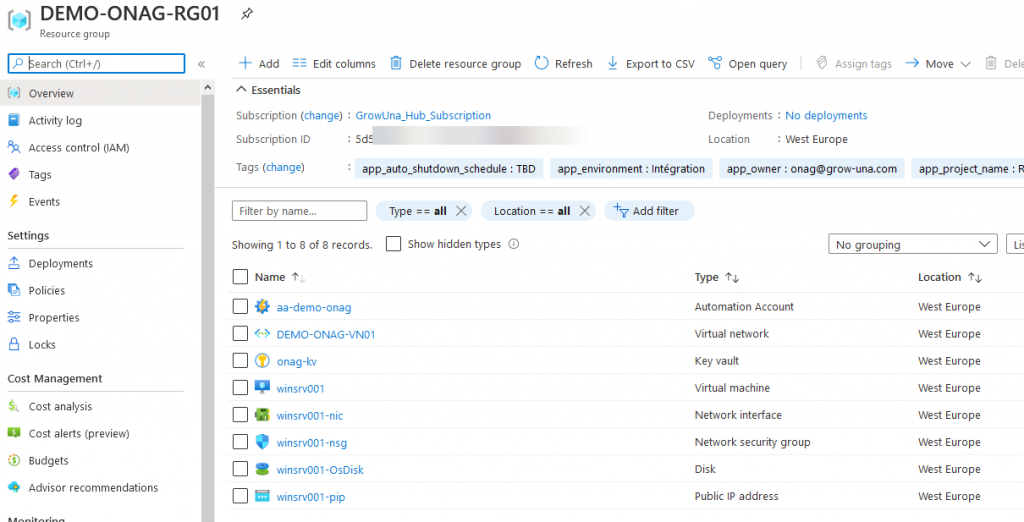Select all resources header checkbox
Viewport: 1024px width, 522px height.
click(x=240, y=277)
